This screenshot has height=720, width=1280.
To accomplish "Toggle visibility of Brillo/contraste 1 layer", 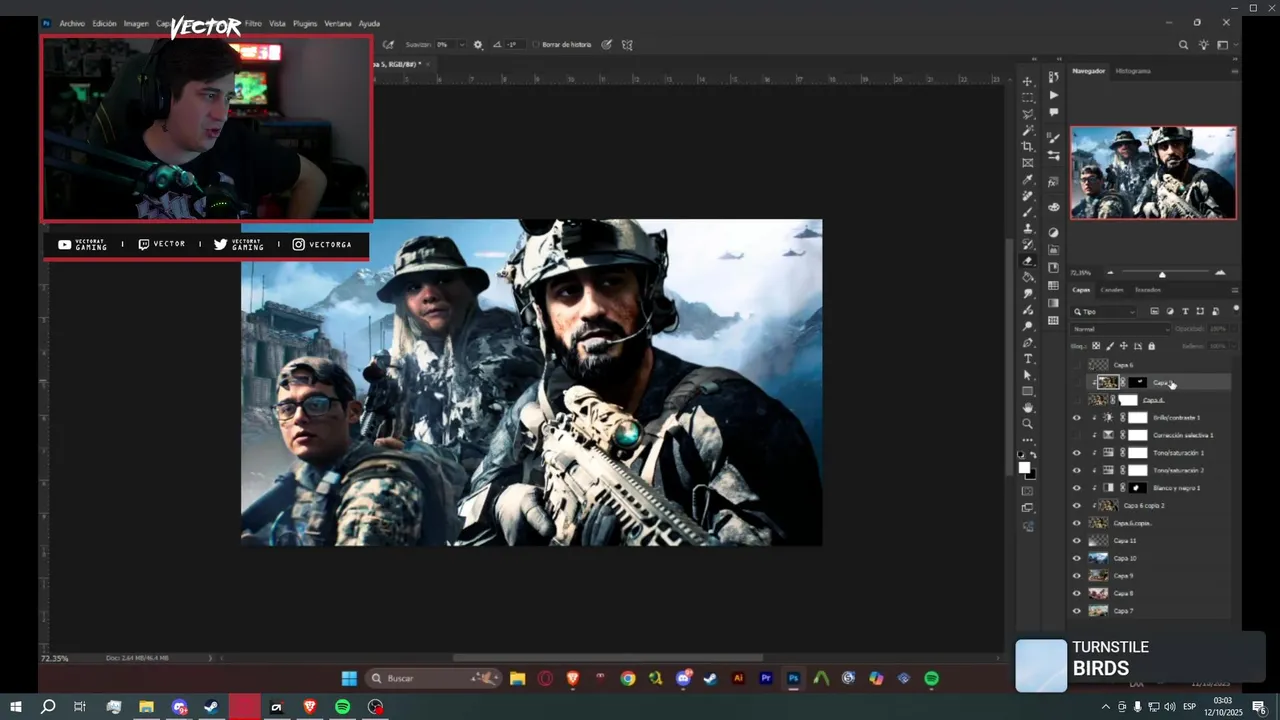I will tap(1077, 418).
